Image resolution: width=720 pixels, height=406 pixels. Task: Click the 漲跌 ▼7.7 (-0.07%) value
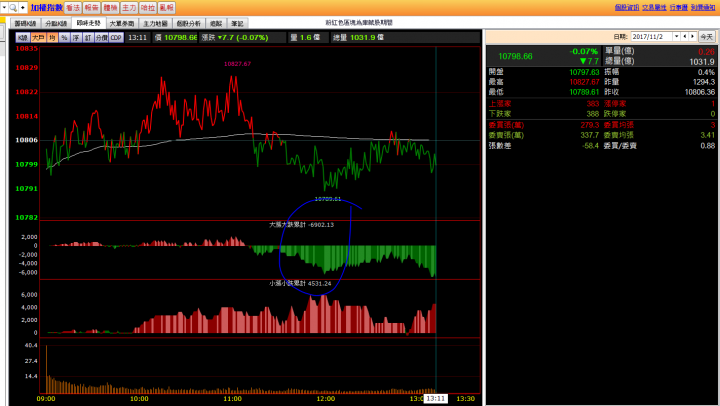[x=235, y=38]
